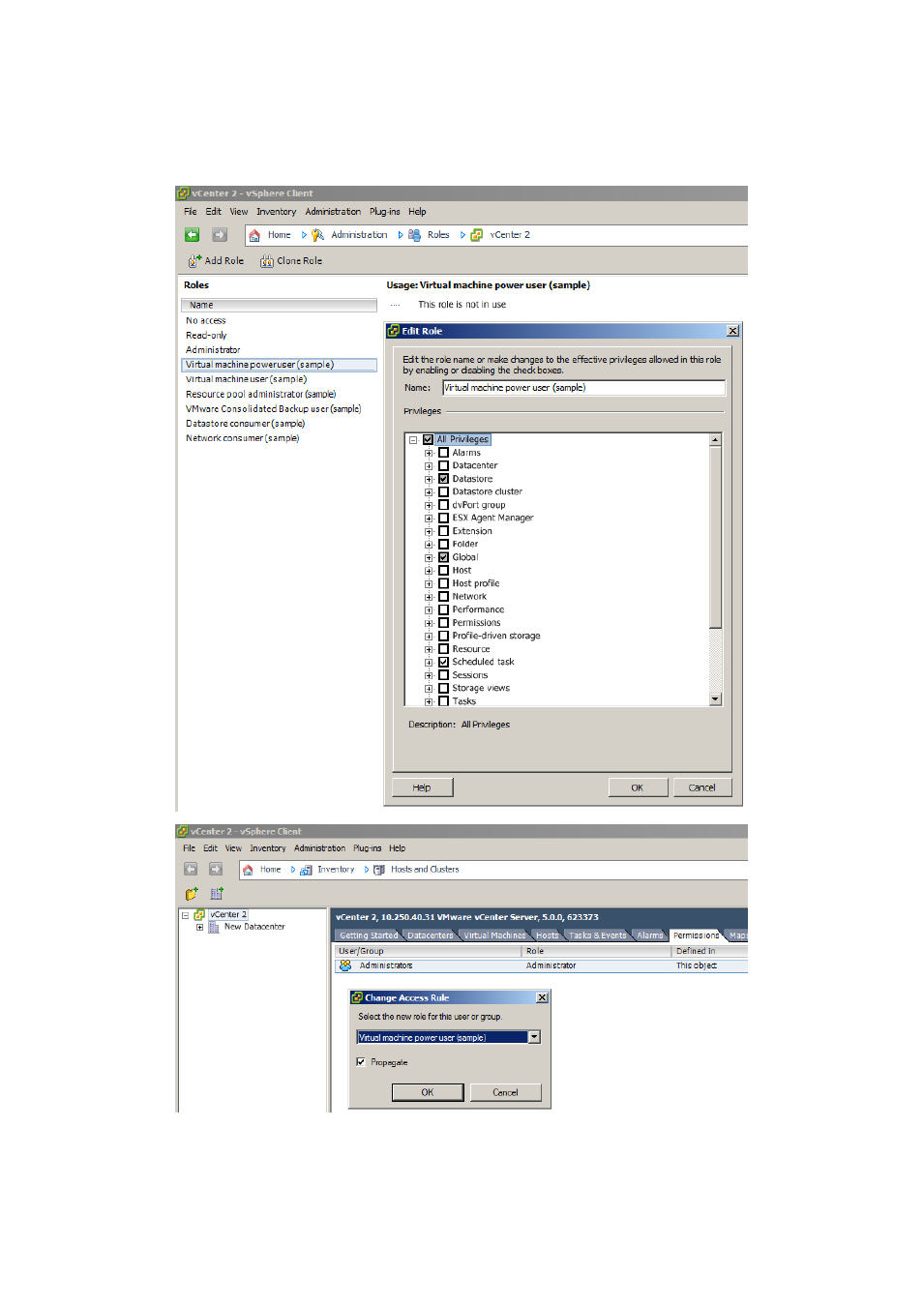Click the role Name input field
The image size is (924, 1306).
coord(583,388)
